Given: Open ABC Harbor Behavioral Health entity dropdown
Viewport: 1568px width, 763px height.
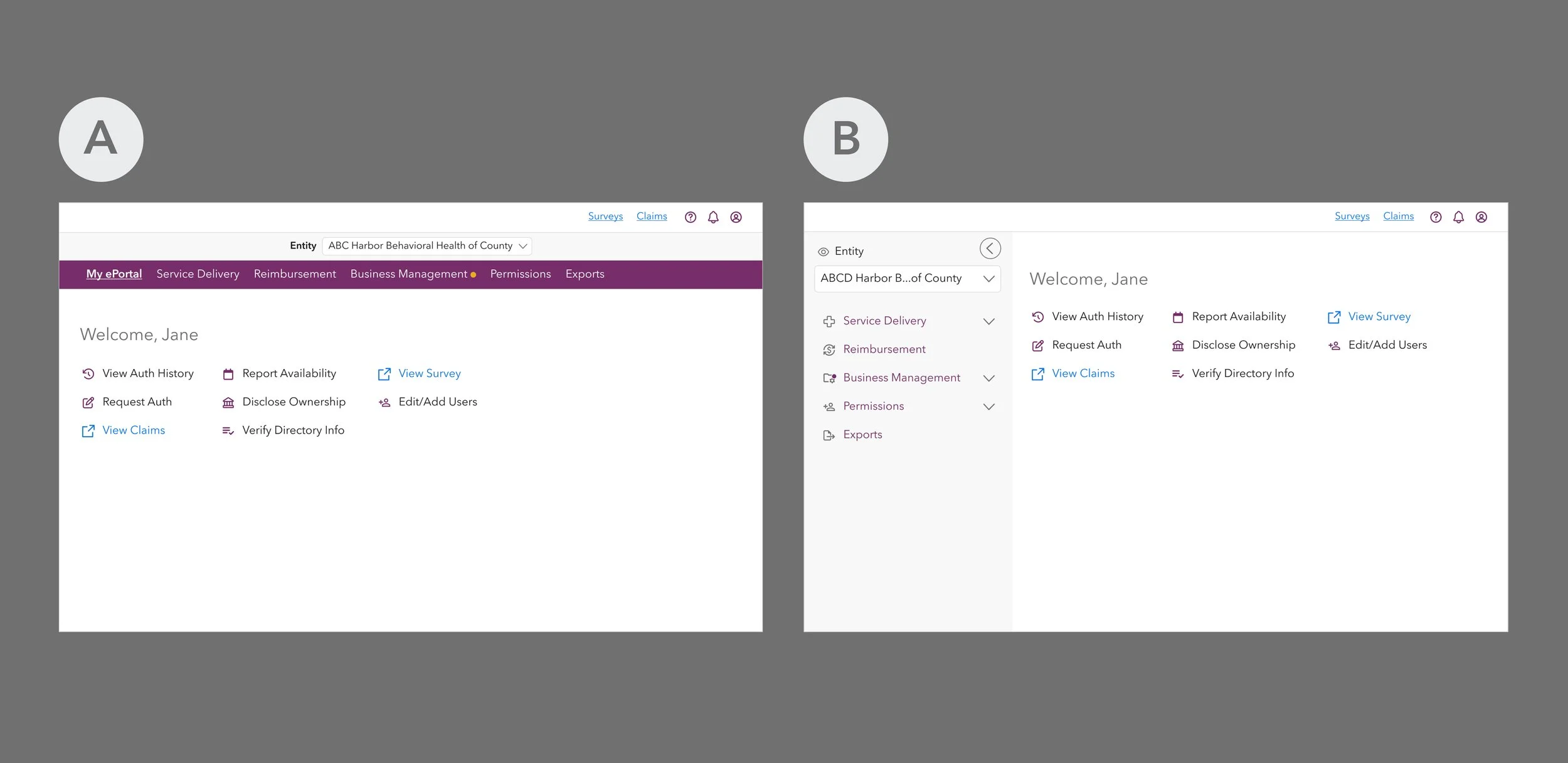Looking at the screenshot, I should click(x=426, y=246).
